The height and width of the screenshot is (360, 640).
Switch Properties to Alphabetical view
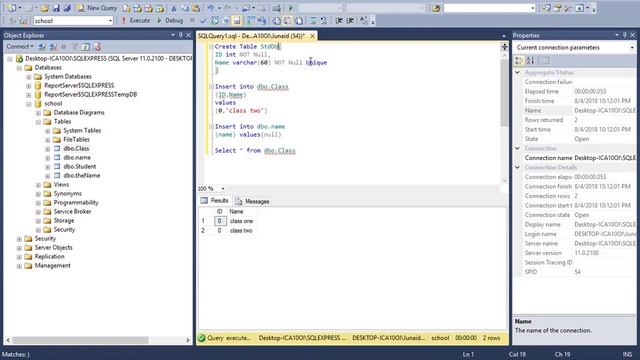tap(530, 60)
